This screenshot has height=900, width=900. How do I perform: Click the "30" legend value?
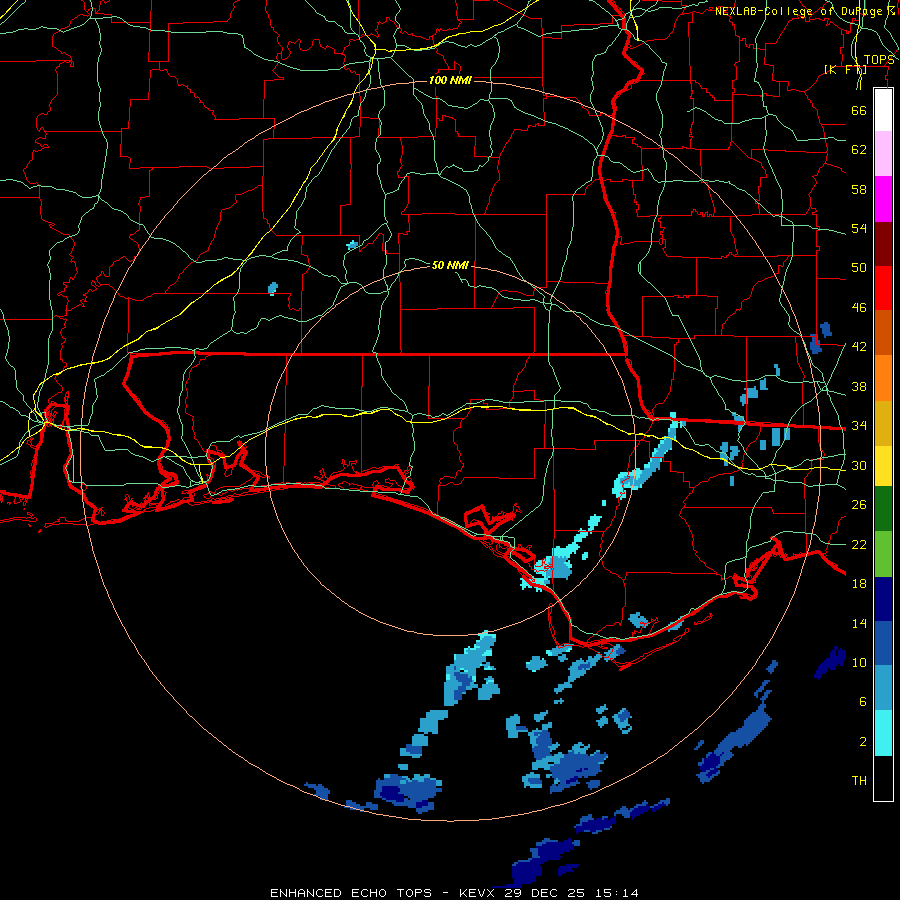(x=859, y=465)
